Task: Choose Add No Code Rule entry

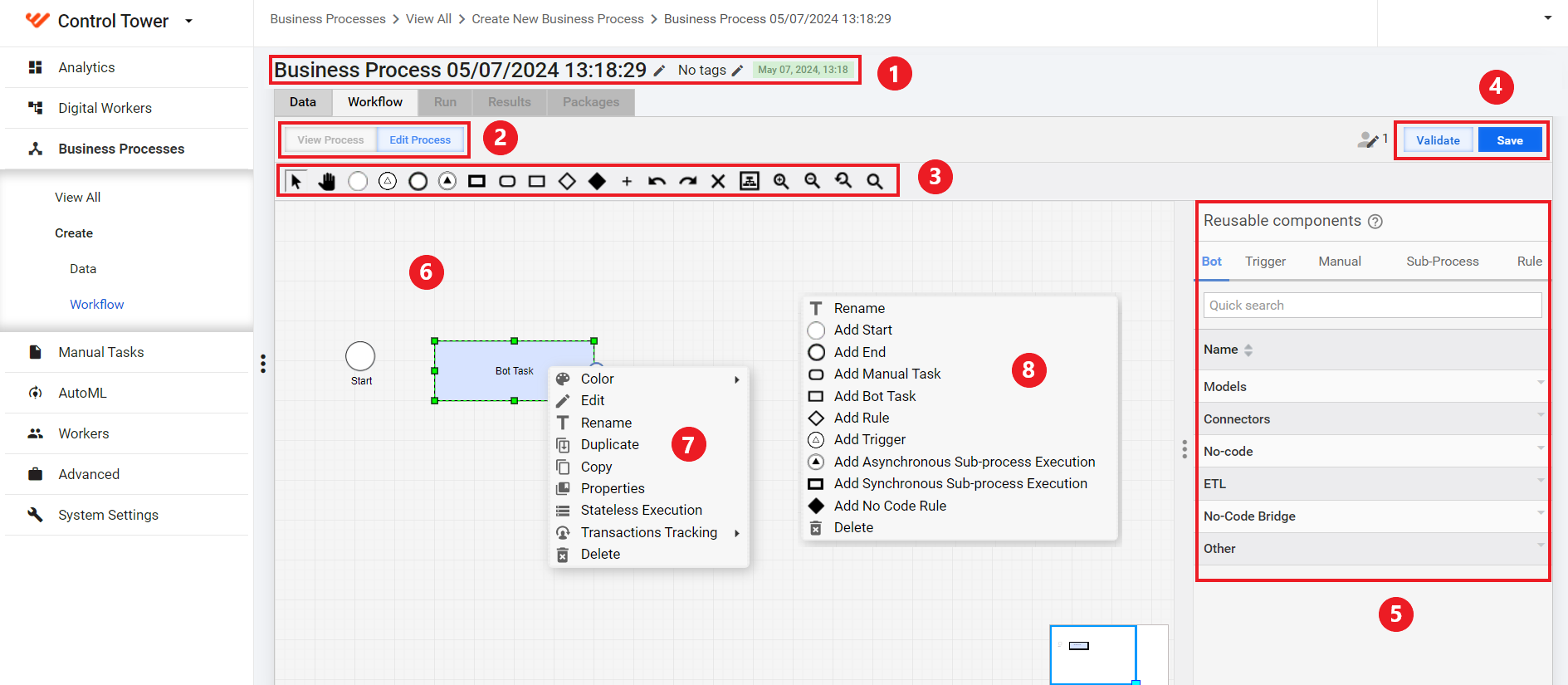Action: pos(960,506)
